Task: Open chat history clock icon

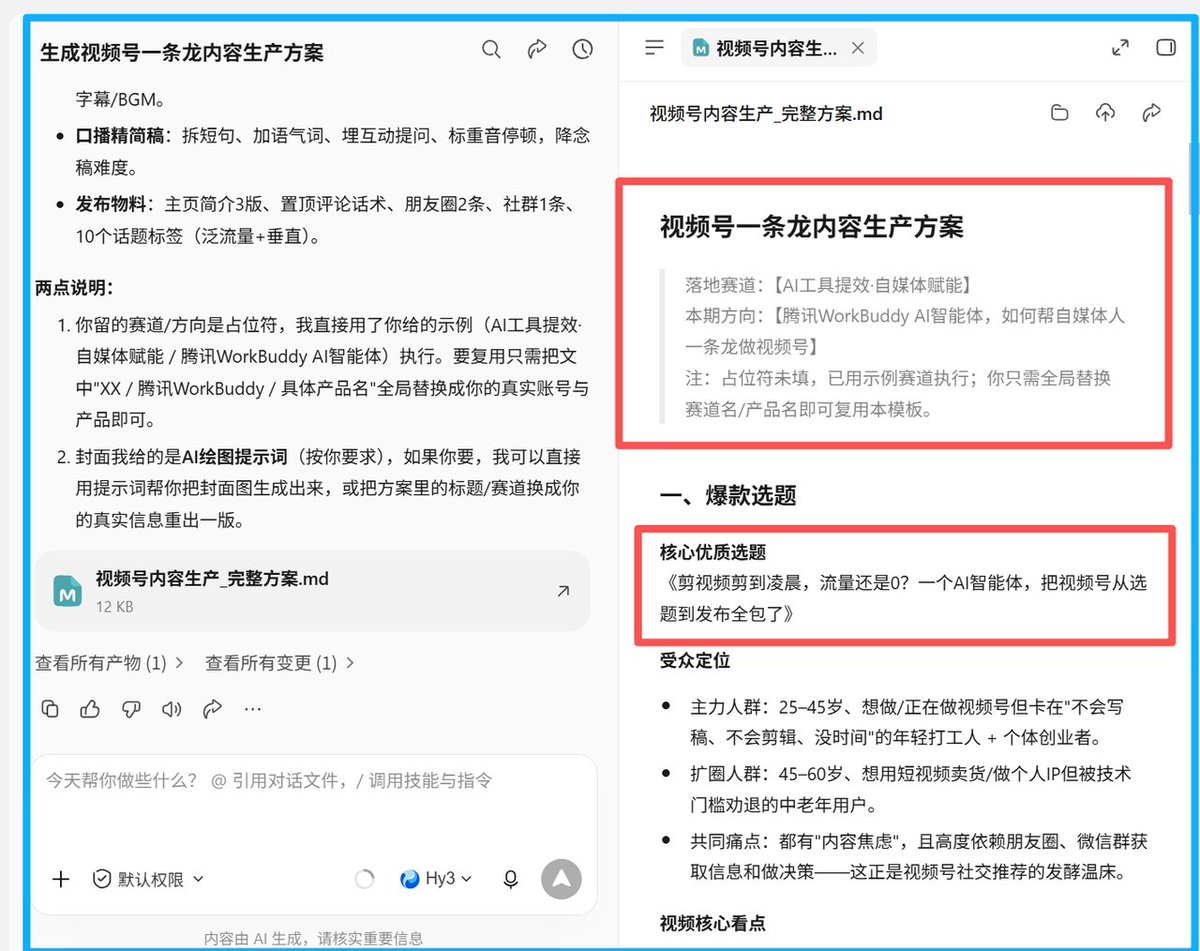Action: pyautogui.click(x=583, y=49)
